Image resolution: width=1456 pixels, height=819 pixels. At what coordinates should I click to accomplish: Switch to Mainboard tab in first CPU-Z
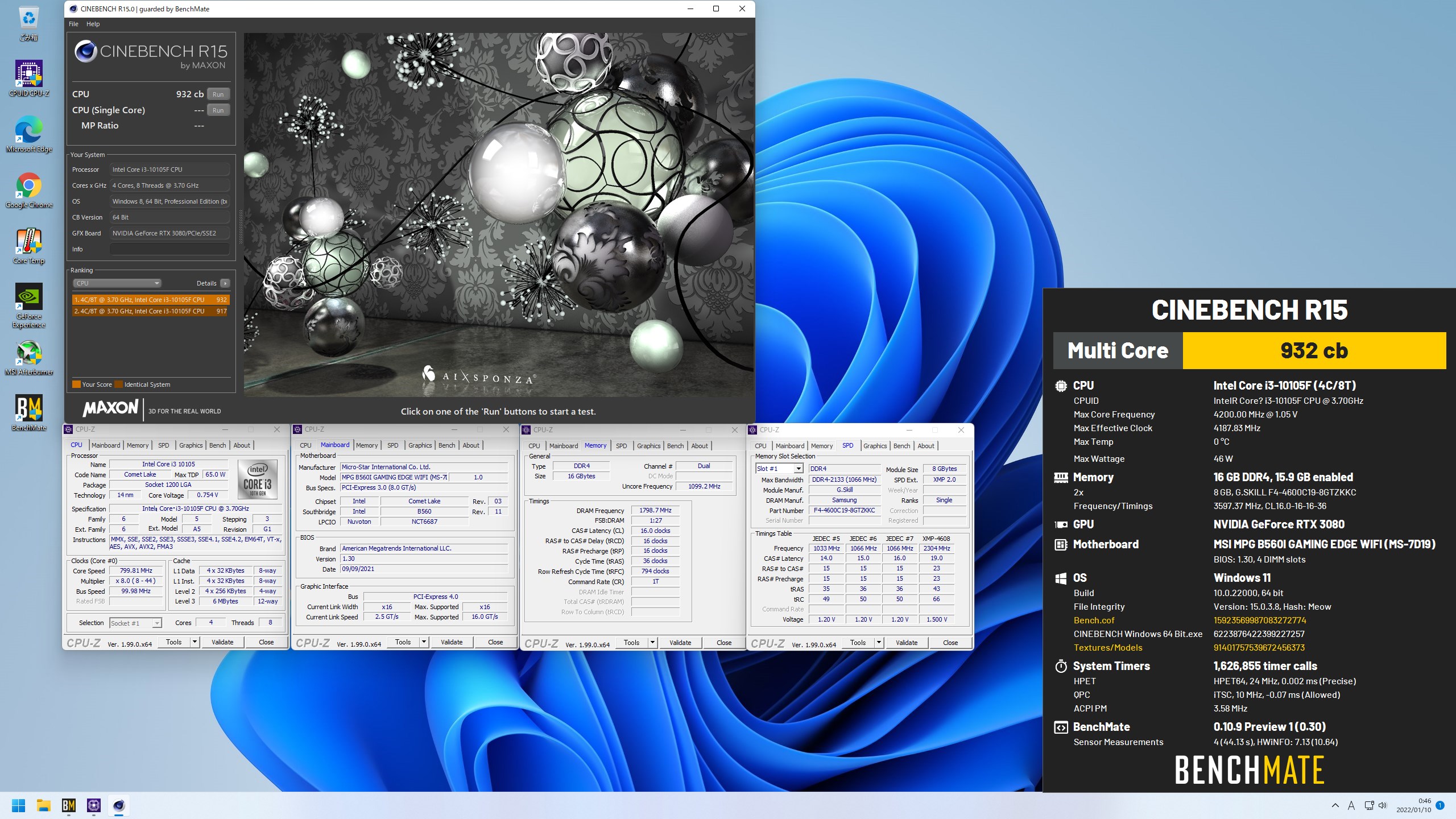click(106, 445)
